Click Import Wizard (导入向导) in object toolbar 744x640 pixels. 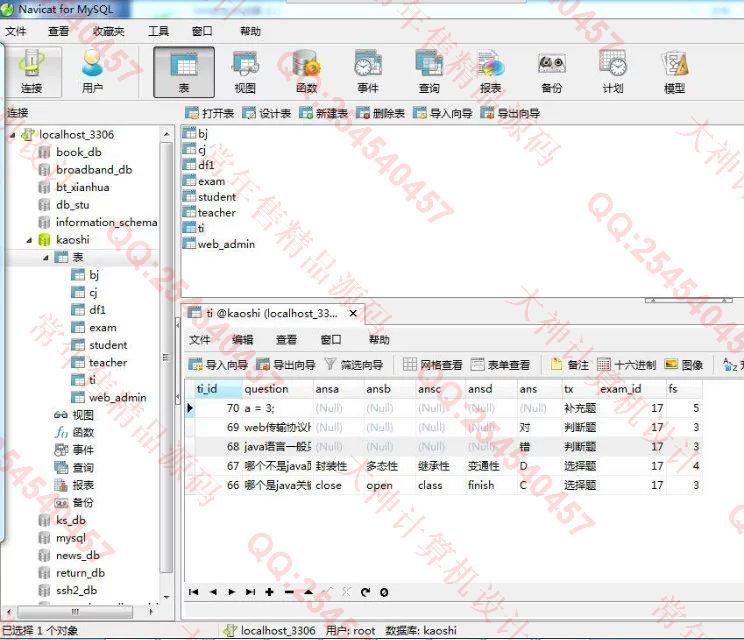pyautogui.click(x=442, y=113)
